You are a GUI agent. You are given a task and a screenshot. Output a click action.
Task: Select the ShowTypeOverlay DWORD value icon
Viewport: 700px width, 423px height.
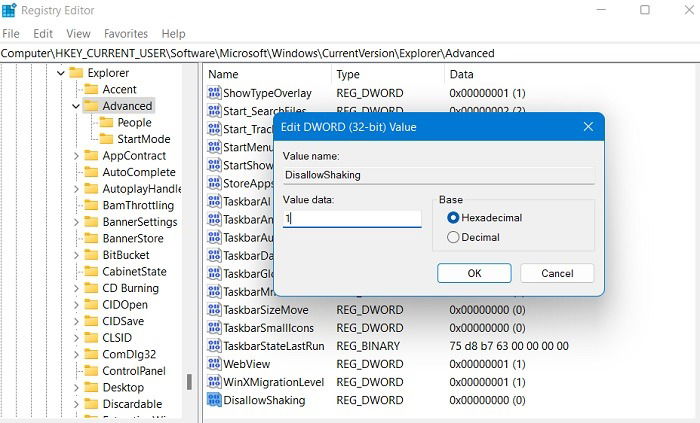214,93
